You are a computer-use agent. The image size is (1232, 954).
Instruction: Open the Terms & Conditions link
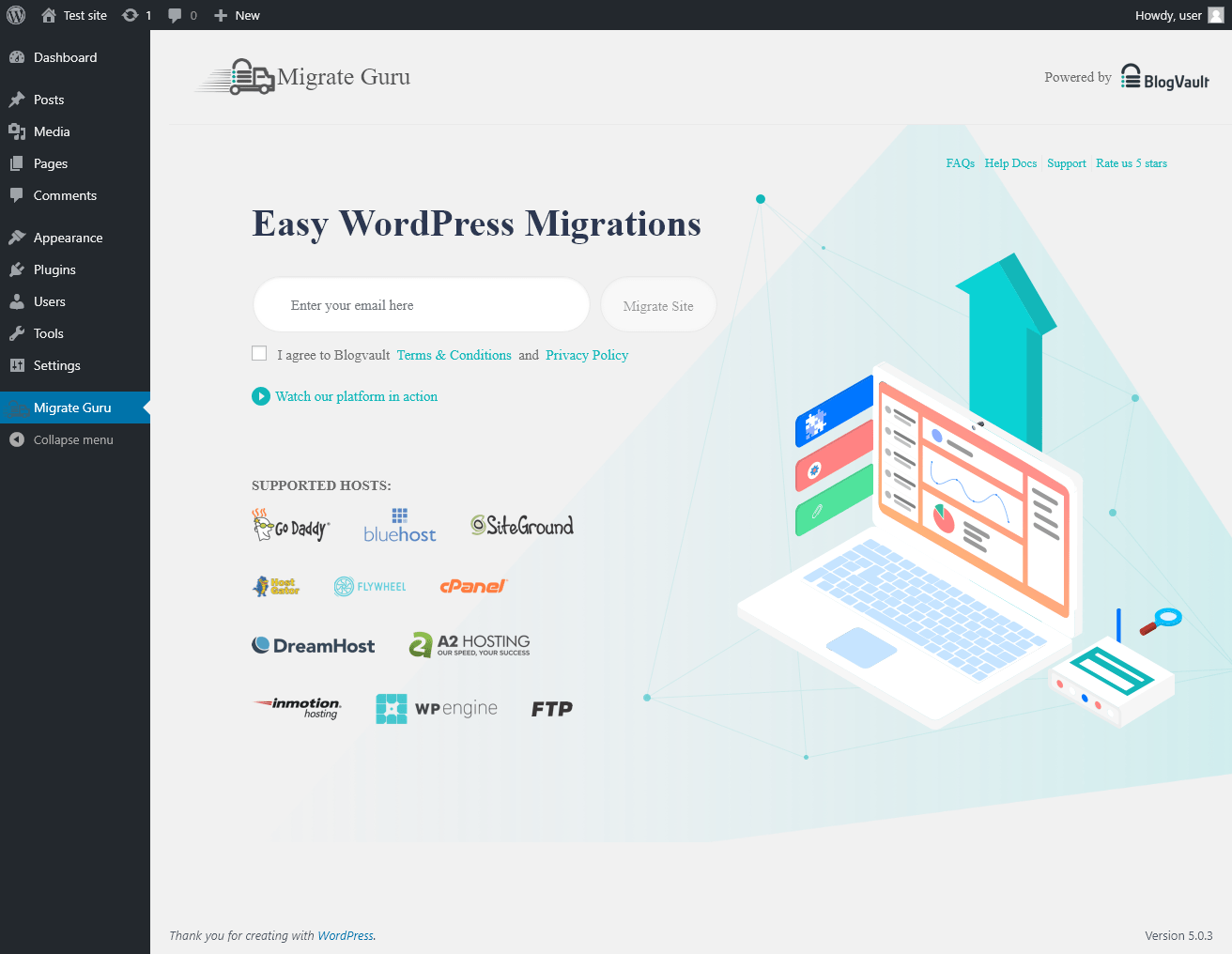pyautogui.click(x=454, y=355)
